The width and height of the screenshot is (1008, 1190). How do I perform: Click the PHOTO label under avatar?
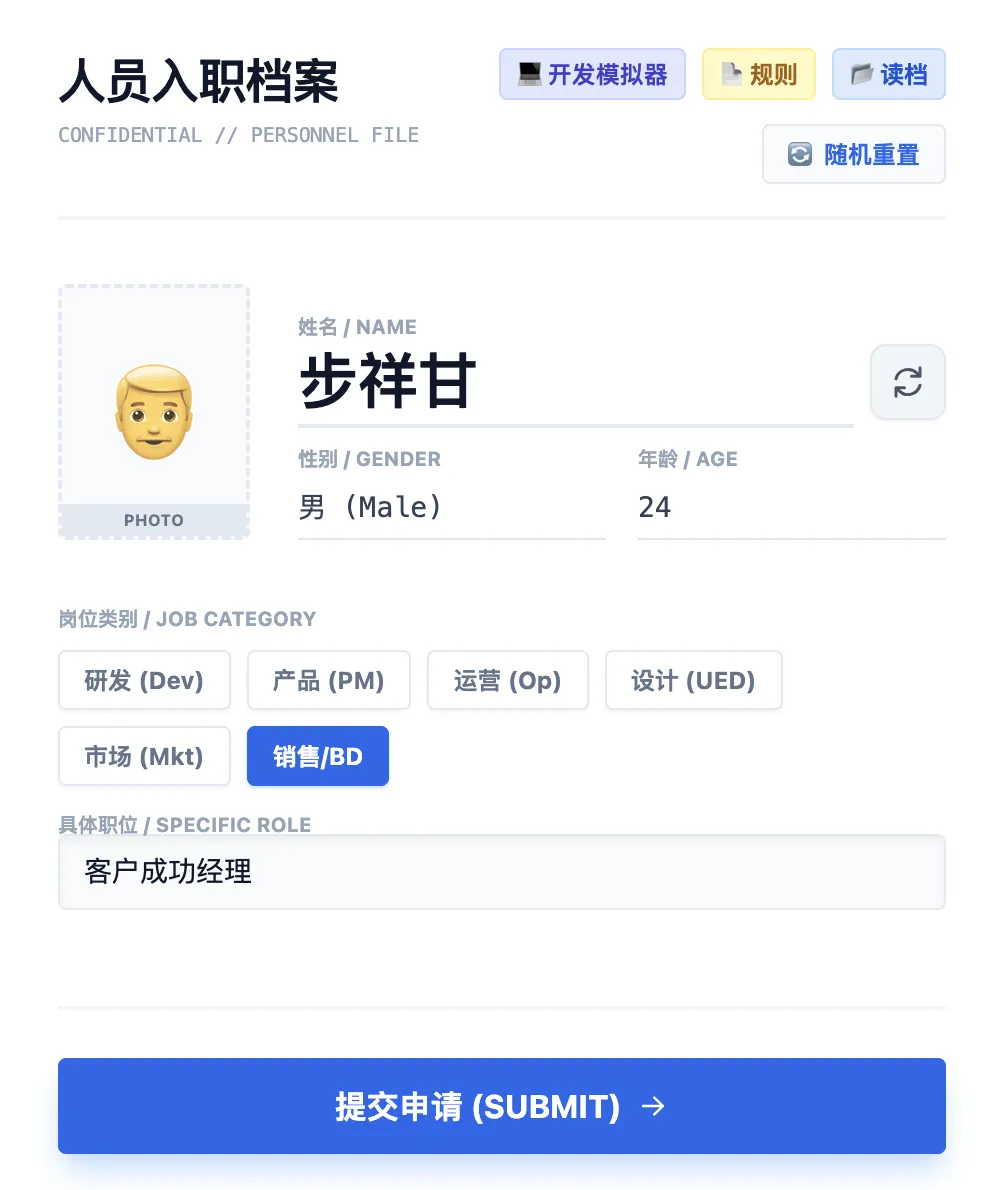[153, 520]
